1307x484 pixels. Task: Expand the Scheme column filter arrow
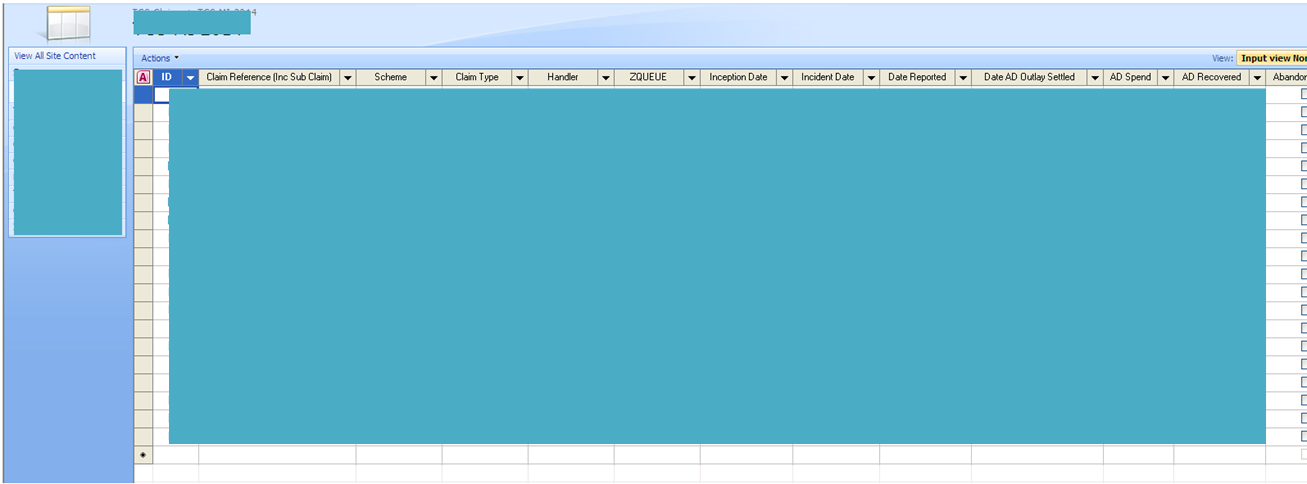coord(434,77)
